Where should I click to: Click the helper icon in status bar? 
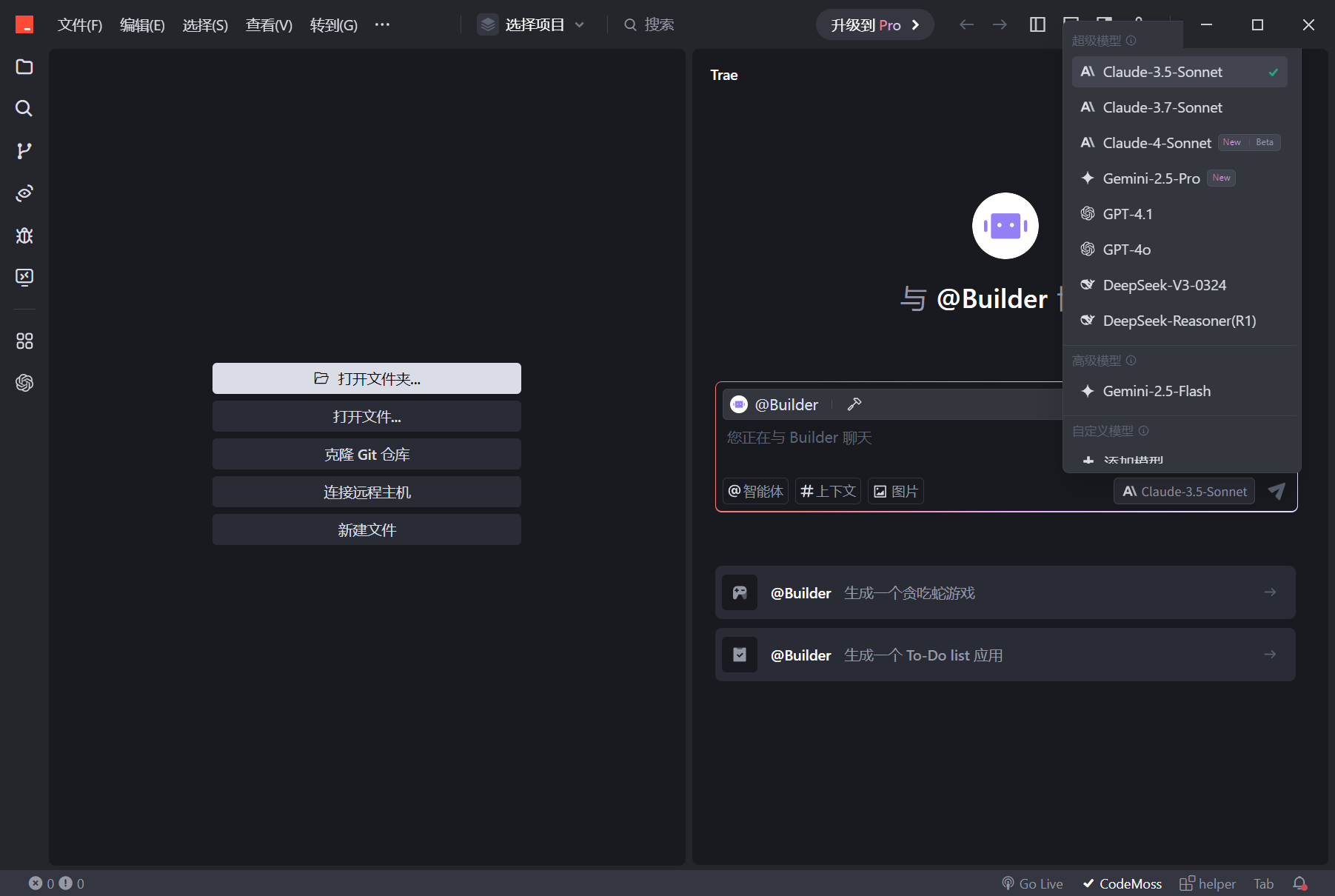(1186, 883)
